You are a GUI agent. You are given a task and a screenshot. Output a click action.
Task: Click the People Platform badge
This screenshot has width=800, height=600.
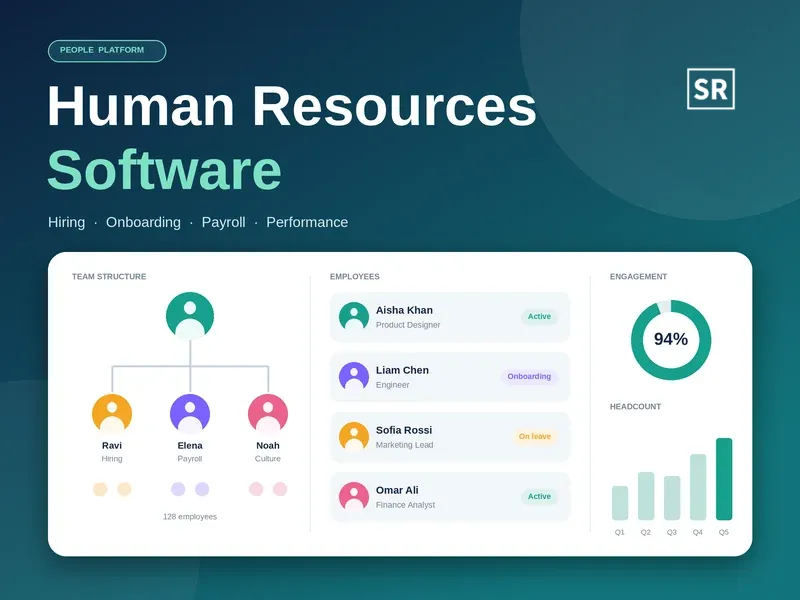click(107, 51)
